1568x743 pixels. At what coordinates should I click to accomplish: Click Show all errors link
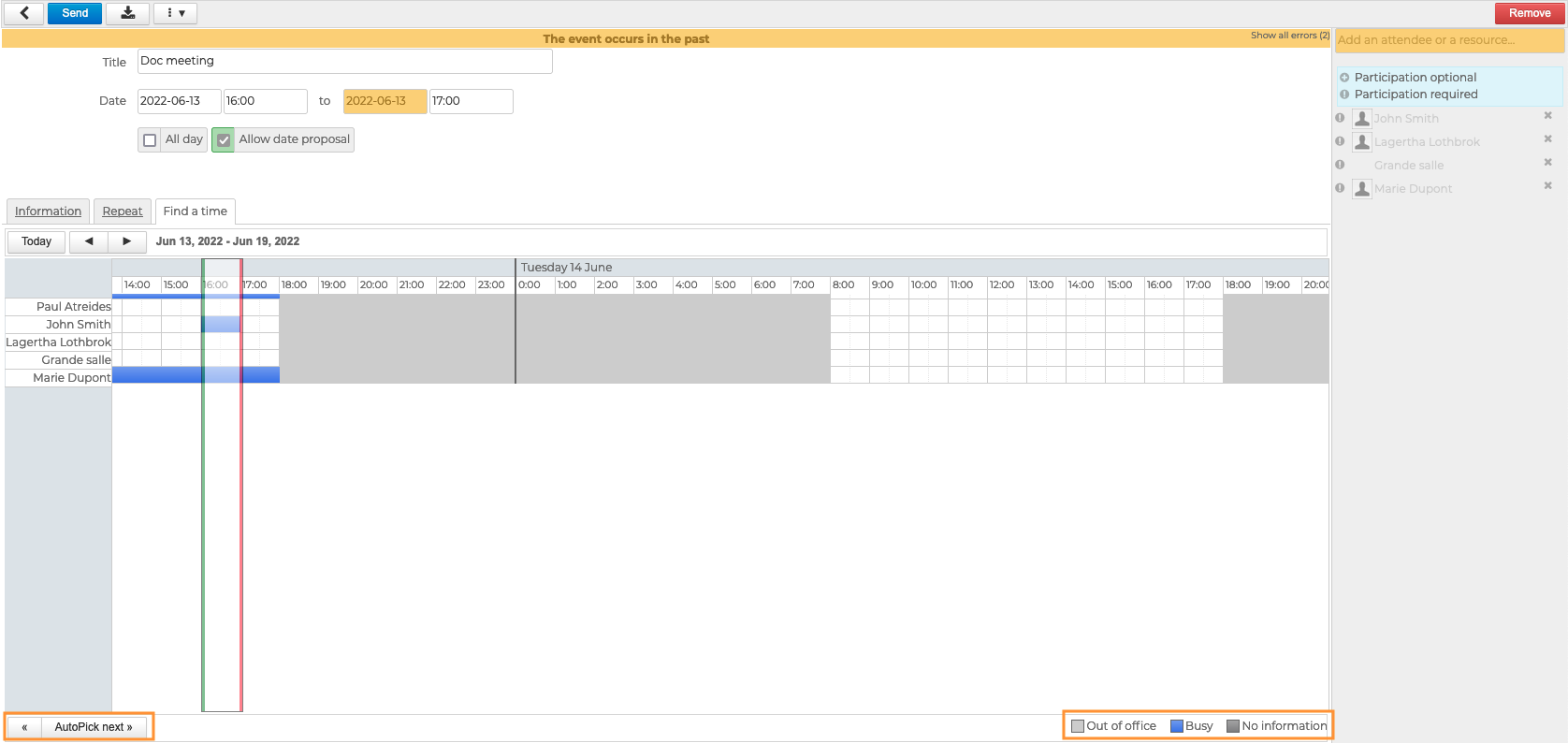pyautogui.click(x=1289, y=36)
